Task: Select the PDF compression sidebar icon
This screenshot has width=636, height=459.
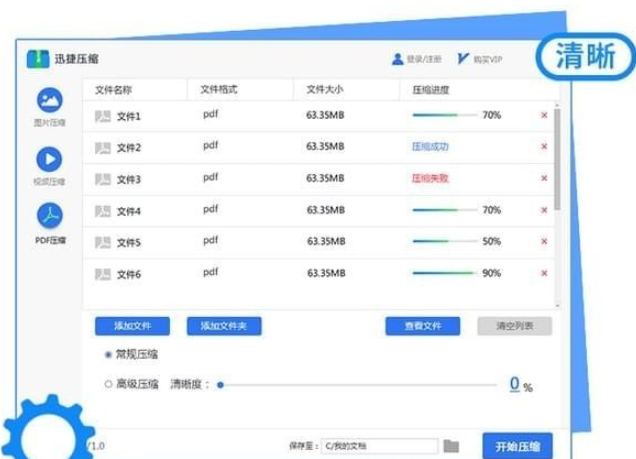Action: [50, 215]
